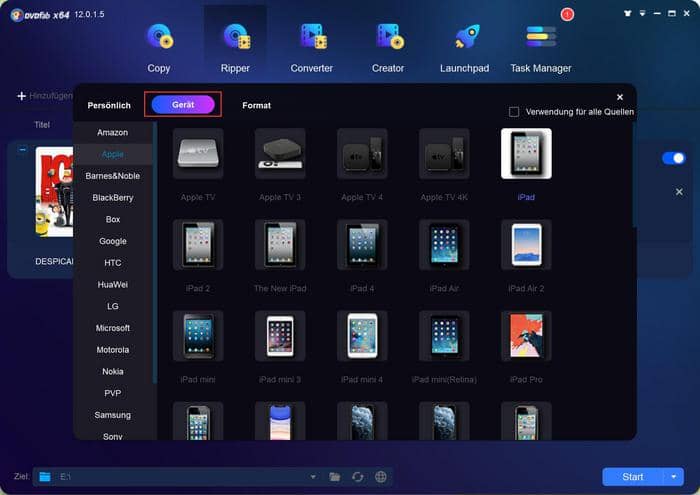Select the iPad 2 device profile

(198, 245)
